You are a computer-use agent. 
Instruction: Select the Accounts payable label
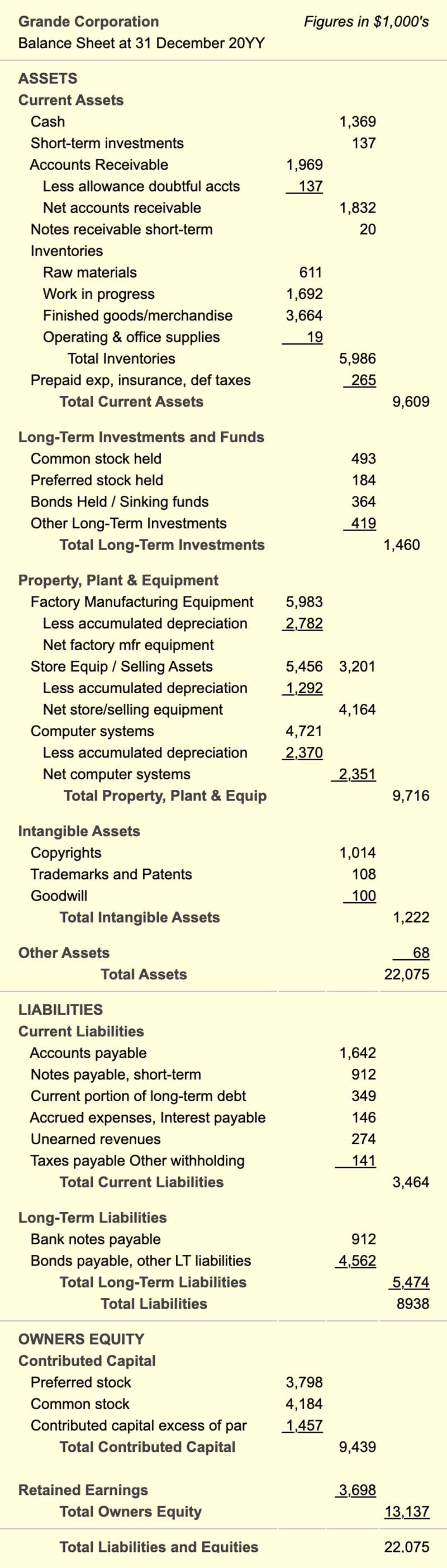pos(88,1053)
